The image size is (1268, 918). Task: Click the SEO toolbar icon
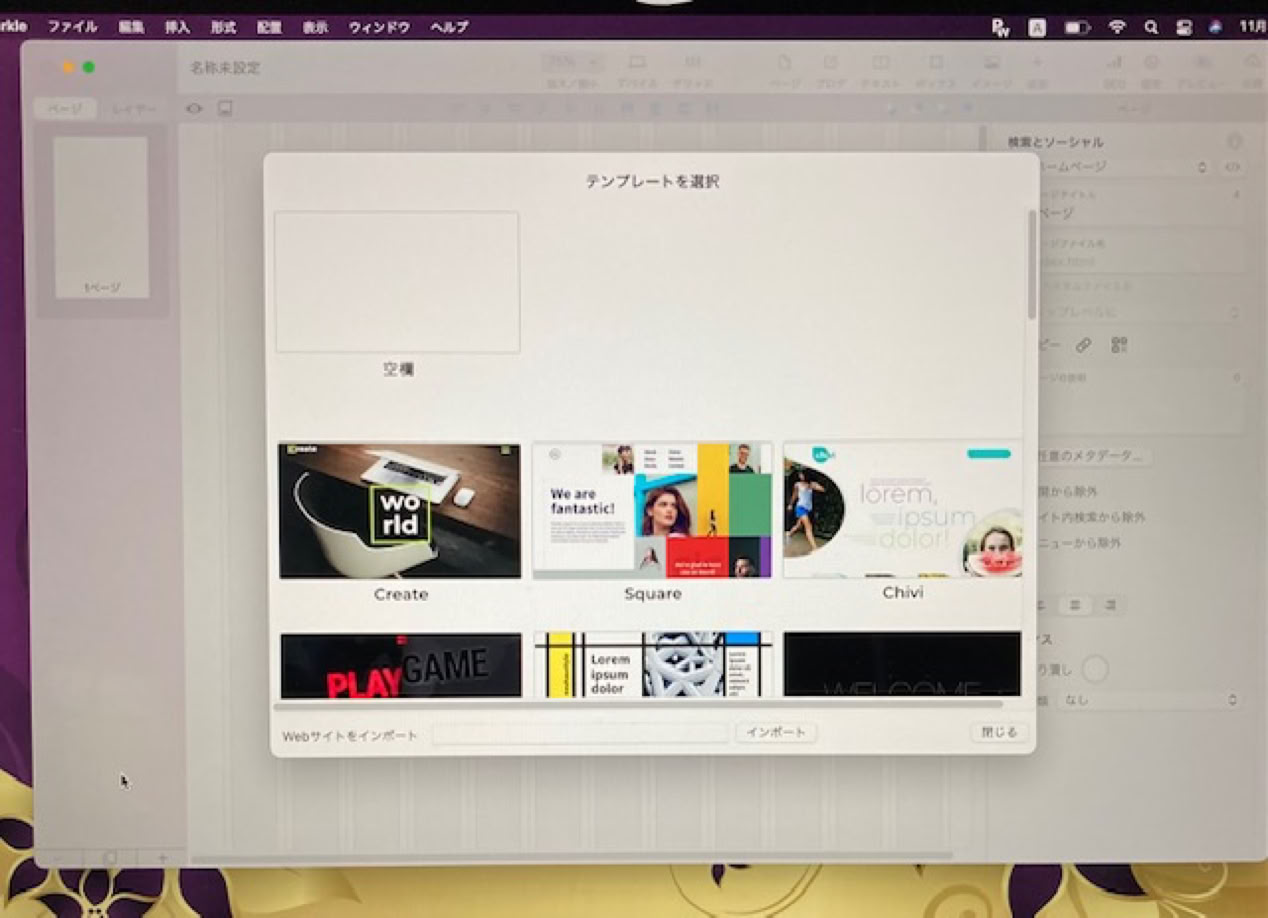click(x=1113, y=70)
